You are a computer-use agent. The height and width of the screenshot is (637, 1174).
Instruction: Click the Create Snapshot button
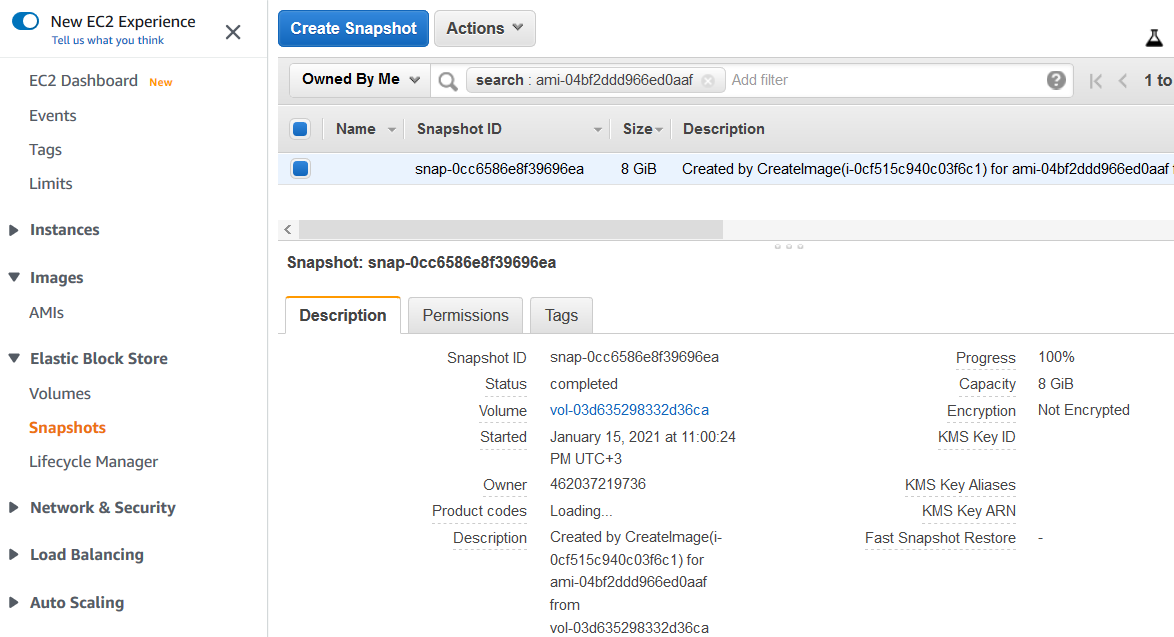[x=353, y=28]
